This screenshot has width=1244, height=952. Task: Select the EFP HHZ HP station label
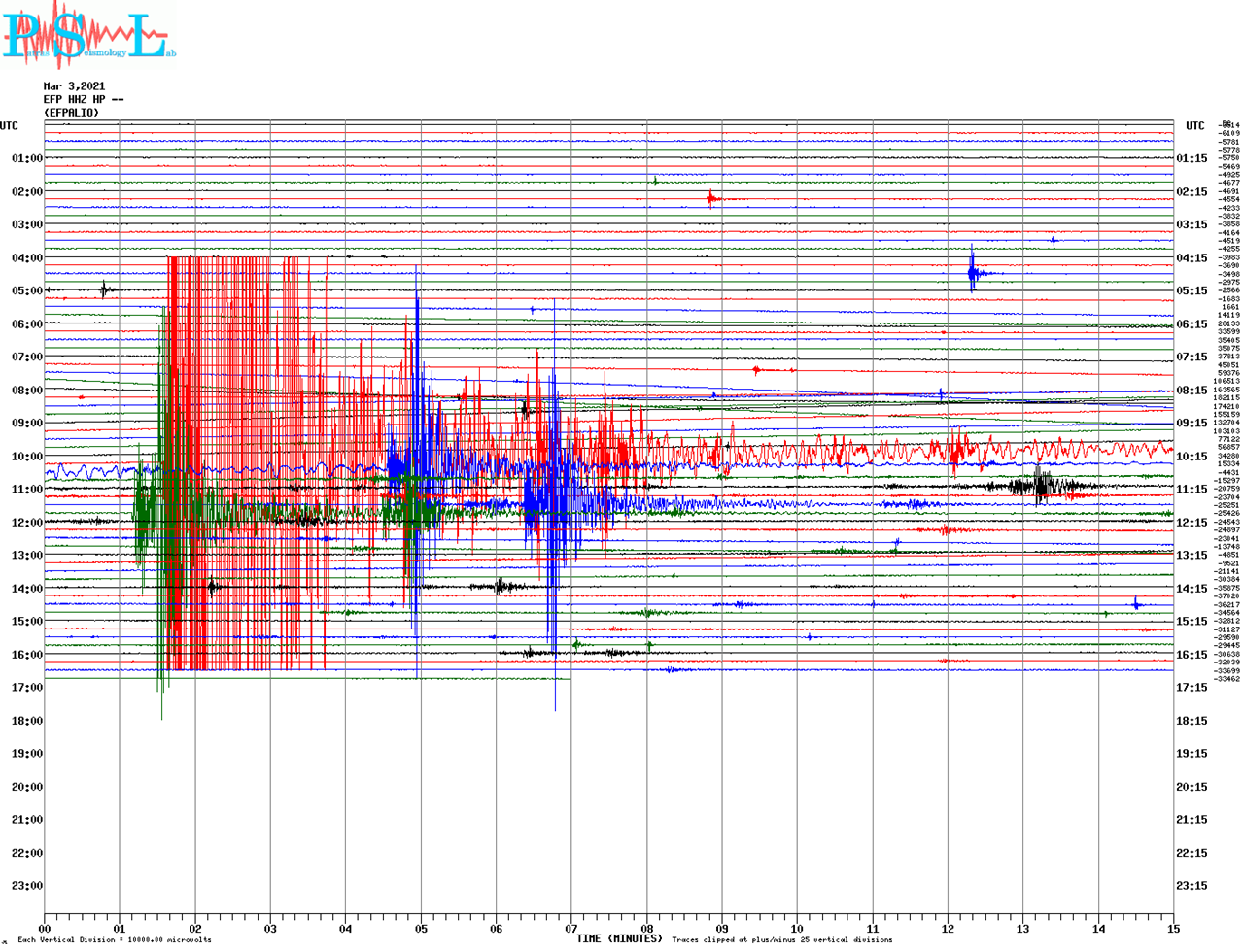(83, 99)
